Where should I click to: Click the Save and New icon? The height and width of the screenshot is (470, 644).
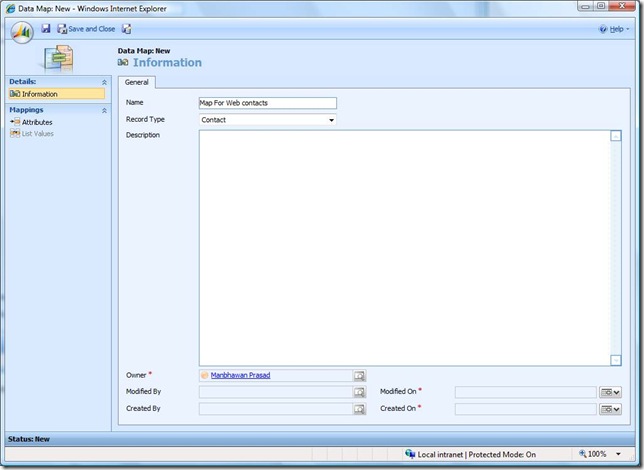click(x=126, y=29)
